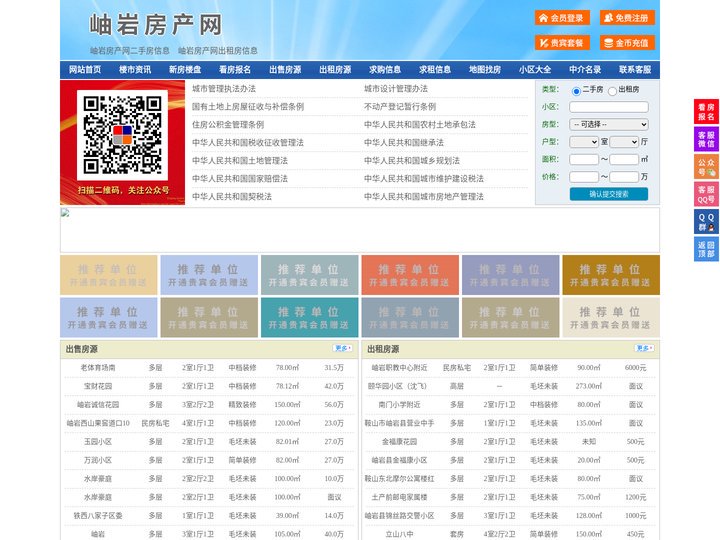This screenshot has width=720, height=540.
Task: Open 出售房源 navigation item
Action: coord(285,70)
